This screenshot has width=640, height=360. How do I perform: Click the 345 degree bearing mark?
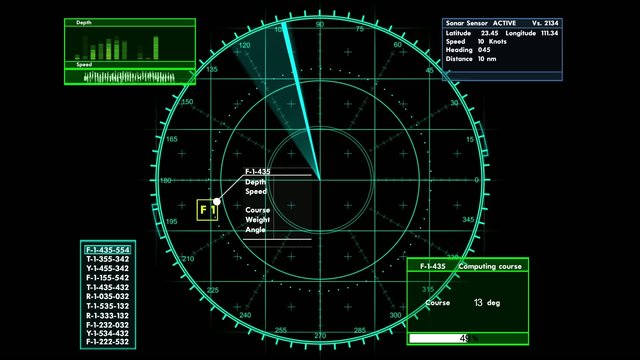[468, 220]
